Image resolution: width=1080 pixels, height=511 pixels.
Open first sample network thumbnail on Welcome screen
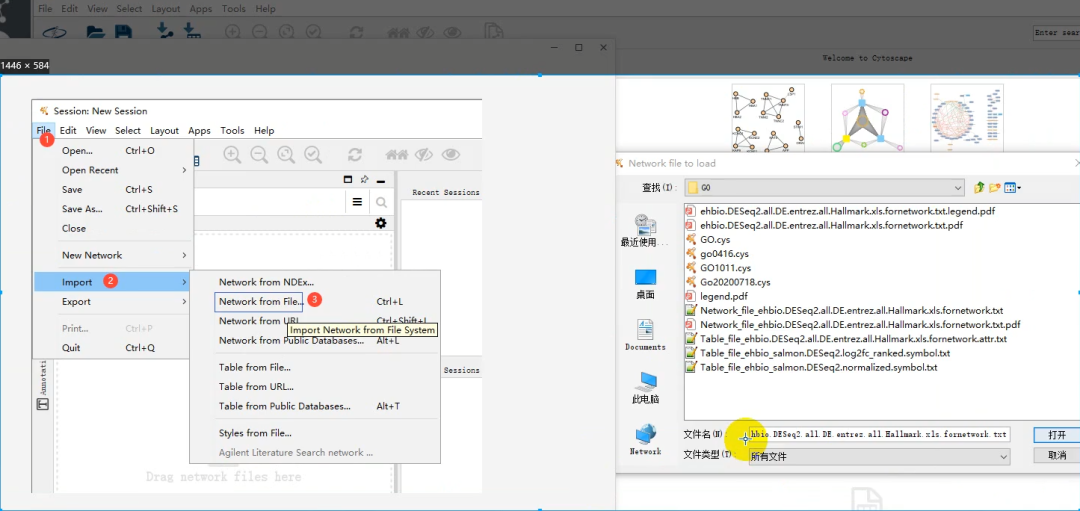point(768,119)
